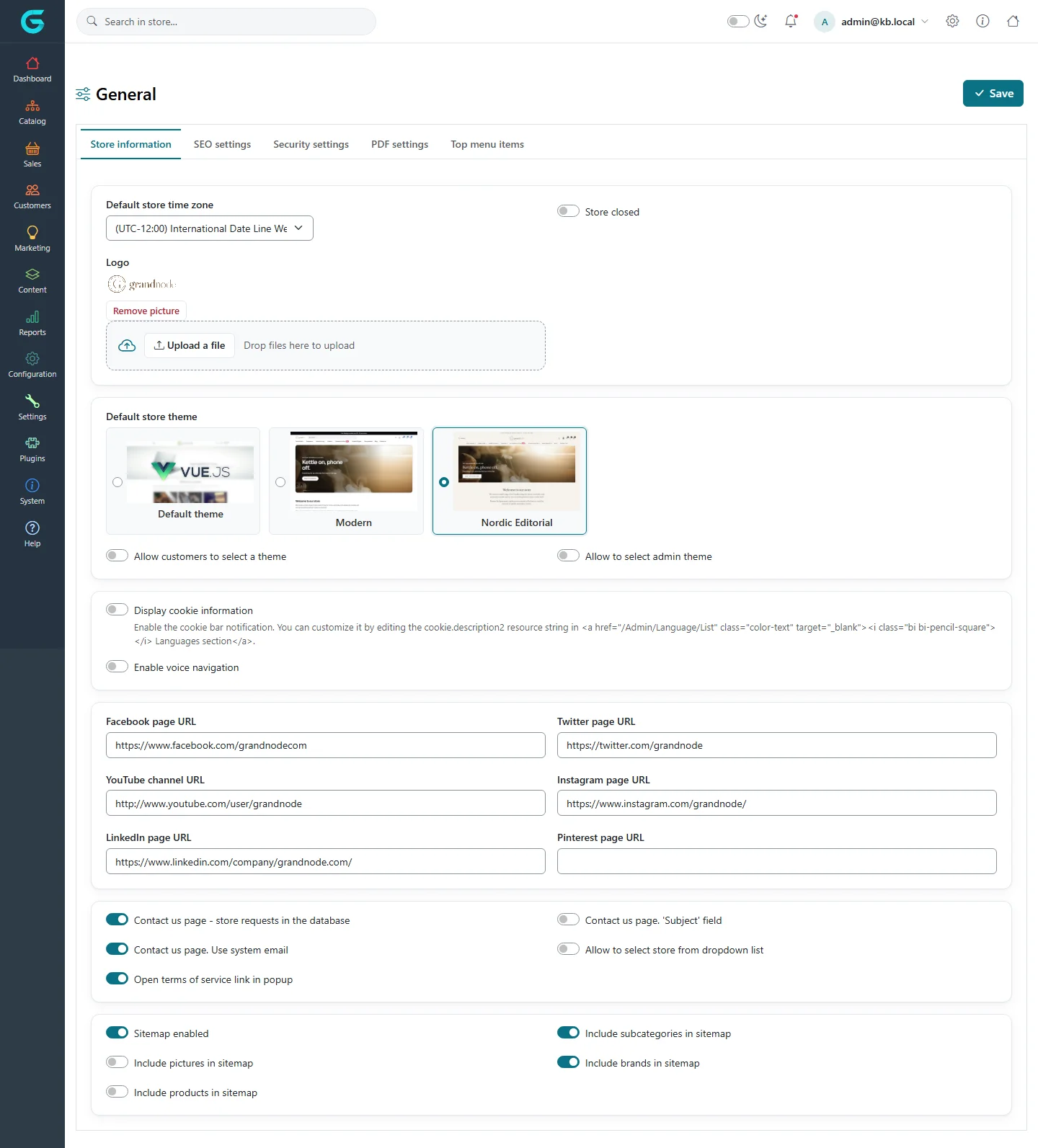
Task: Toggle the Store closed switch
Action: [x=568, y=211]
